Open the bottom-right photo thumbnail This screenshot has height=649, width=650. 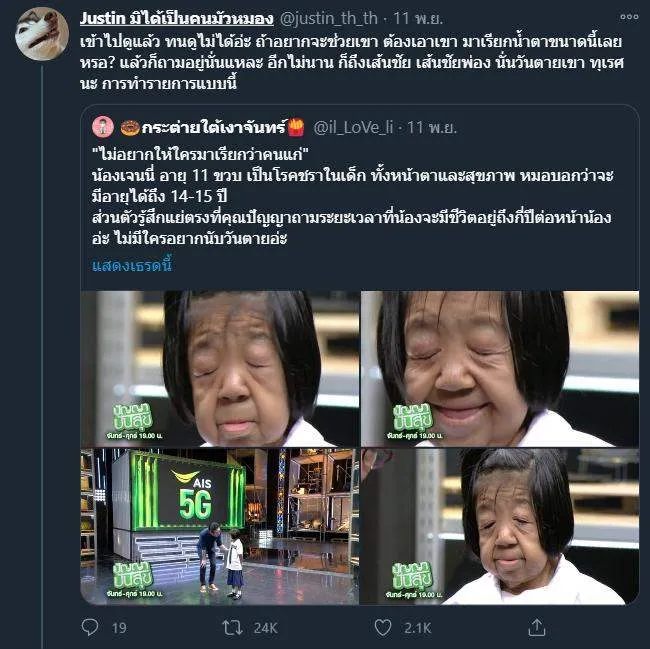500,526
